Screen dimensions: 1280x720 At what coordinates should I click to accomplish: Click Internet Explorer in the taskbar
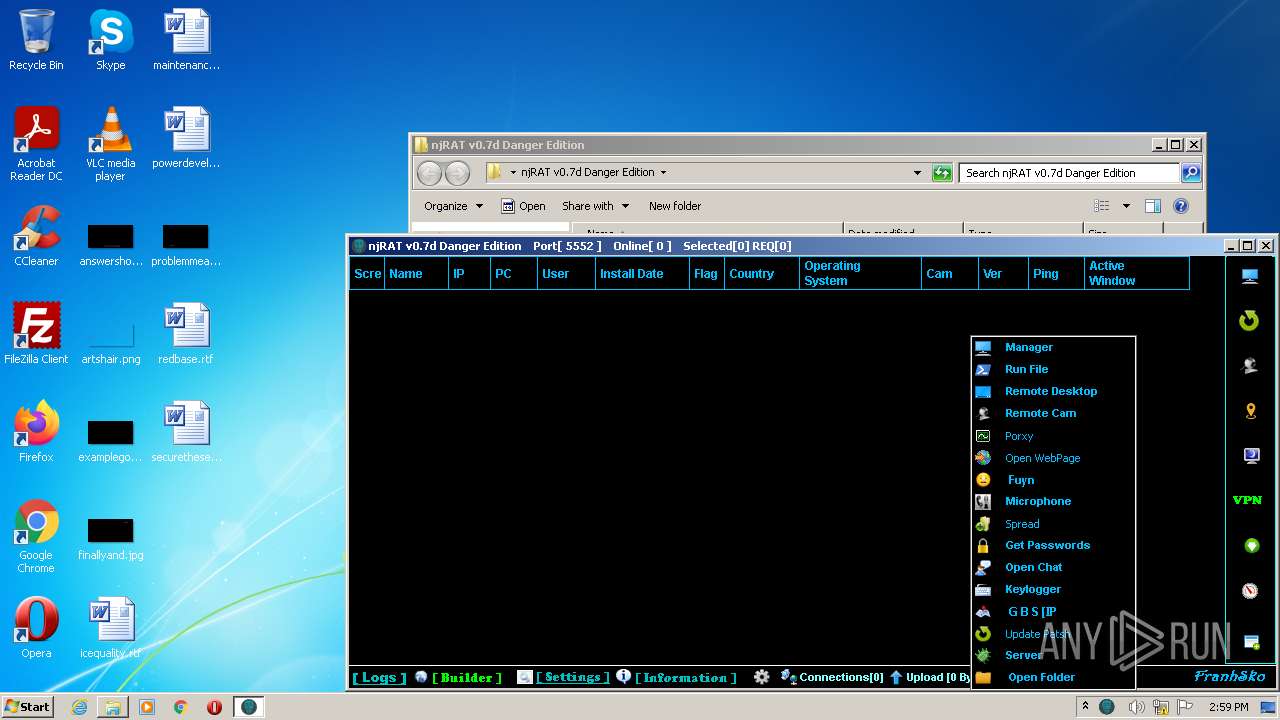click(78, 707)
